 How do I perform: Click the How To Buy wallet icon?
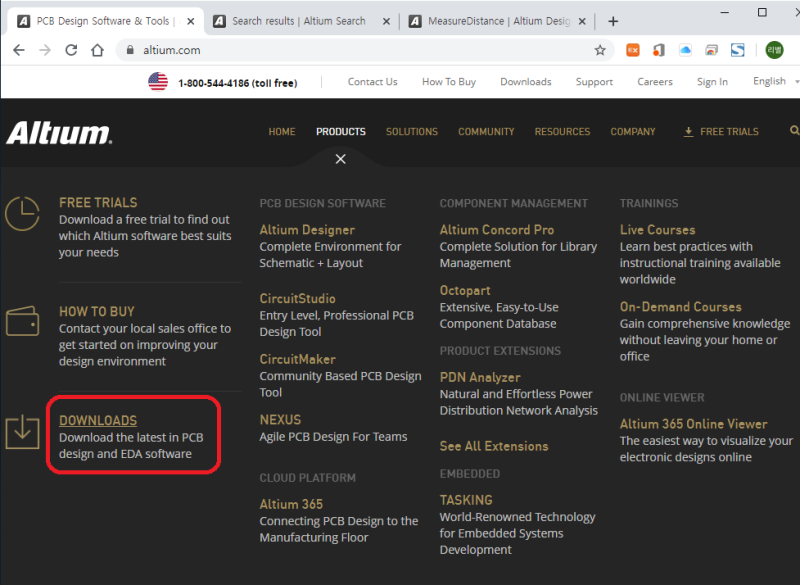(22, 322)
